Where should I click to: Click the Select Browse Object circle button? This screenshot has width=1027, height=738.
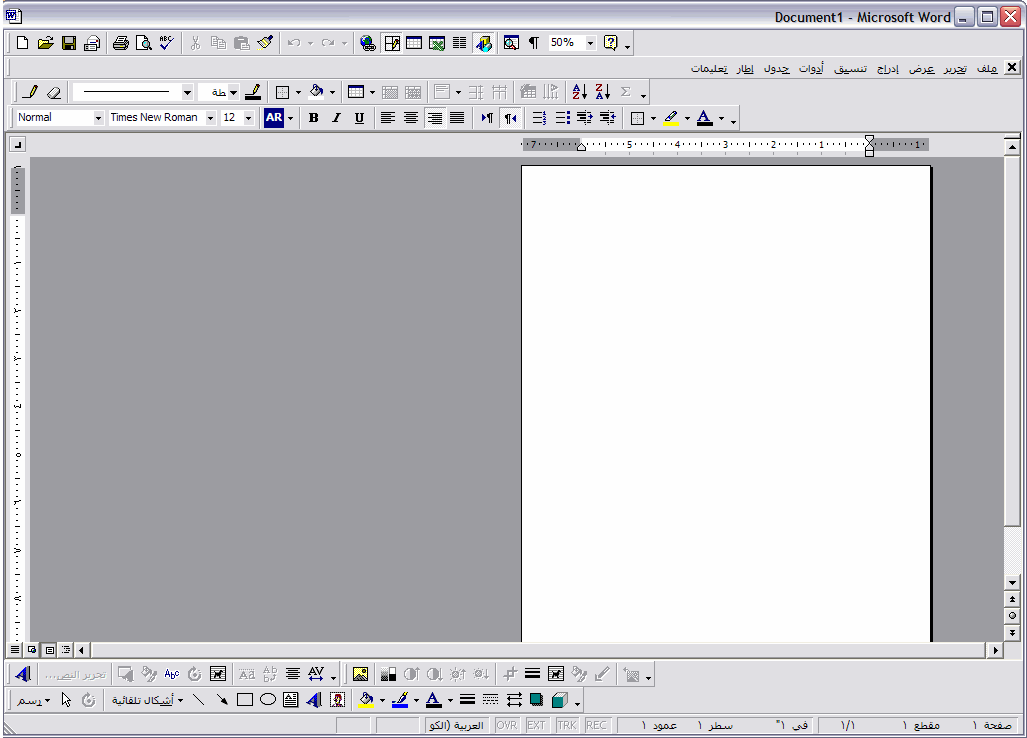click(1012, 616)
